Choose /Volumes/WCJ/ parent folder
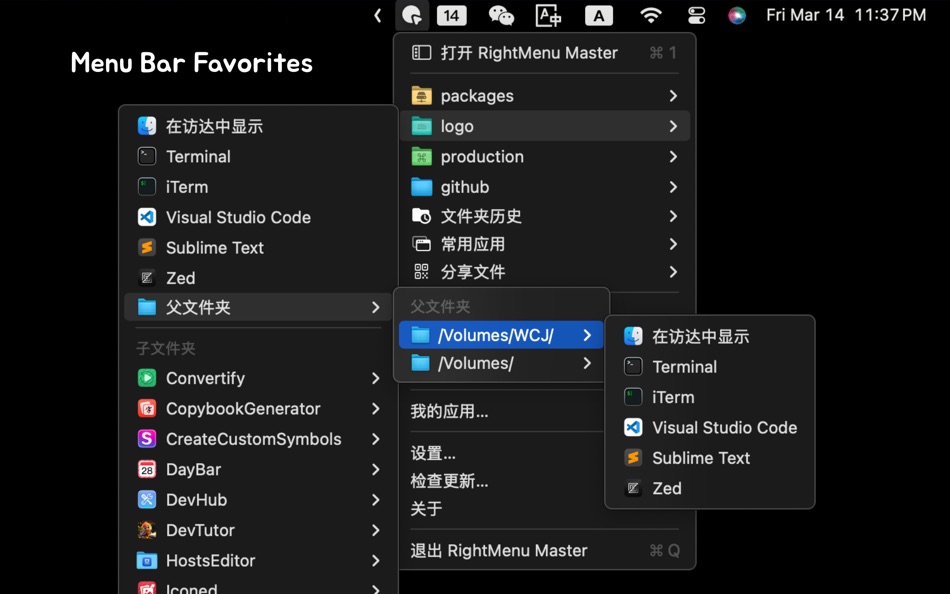The image size is (950, 594). (501, 335)
